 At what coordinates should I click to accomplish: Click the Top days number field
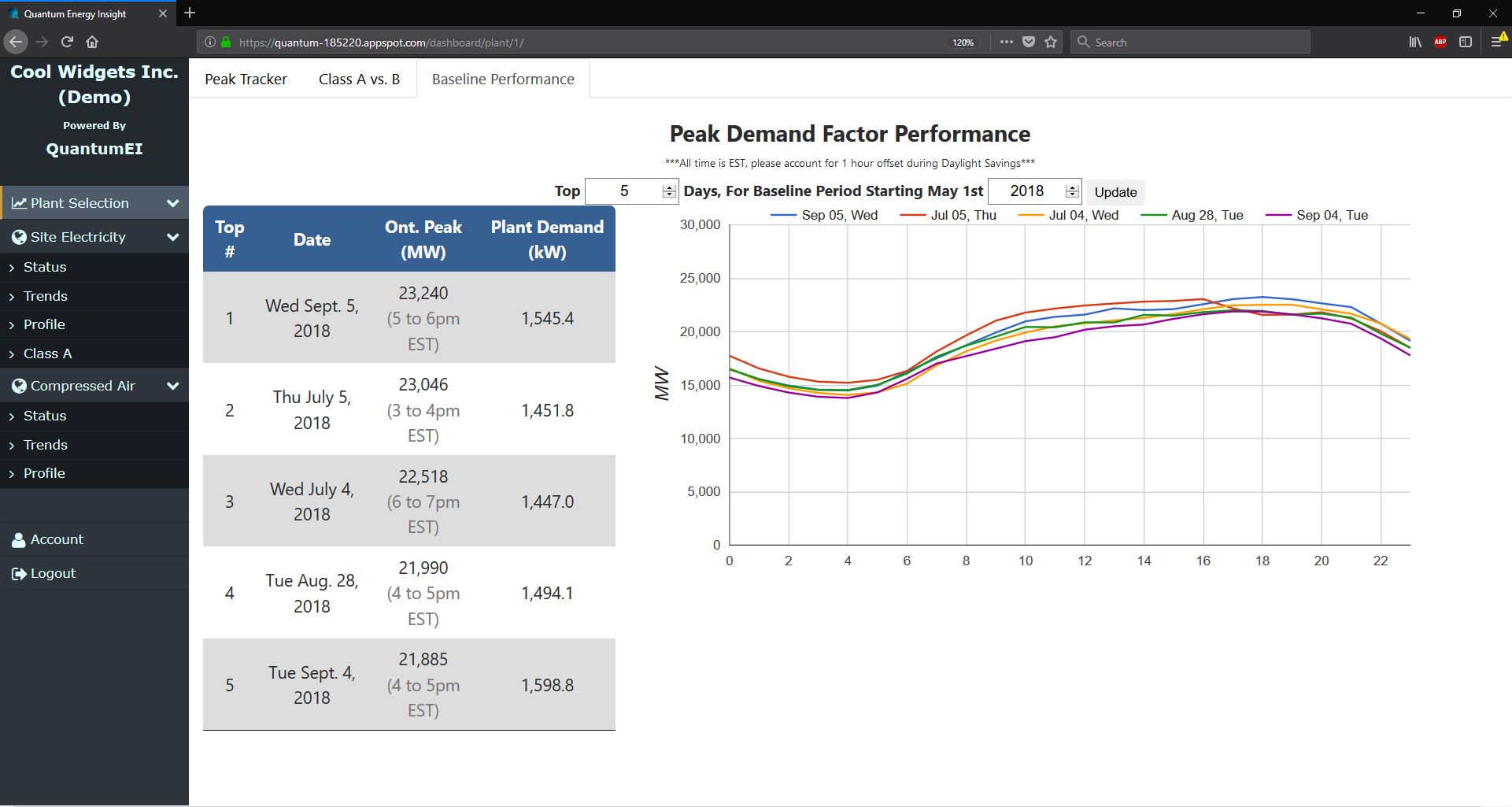click(624, 191)
